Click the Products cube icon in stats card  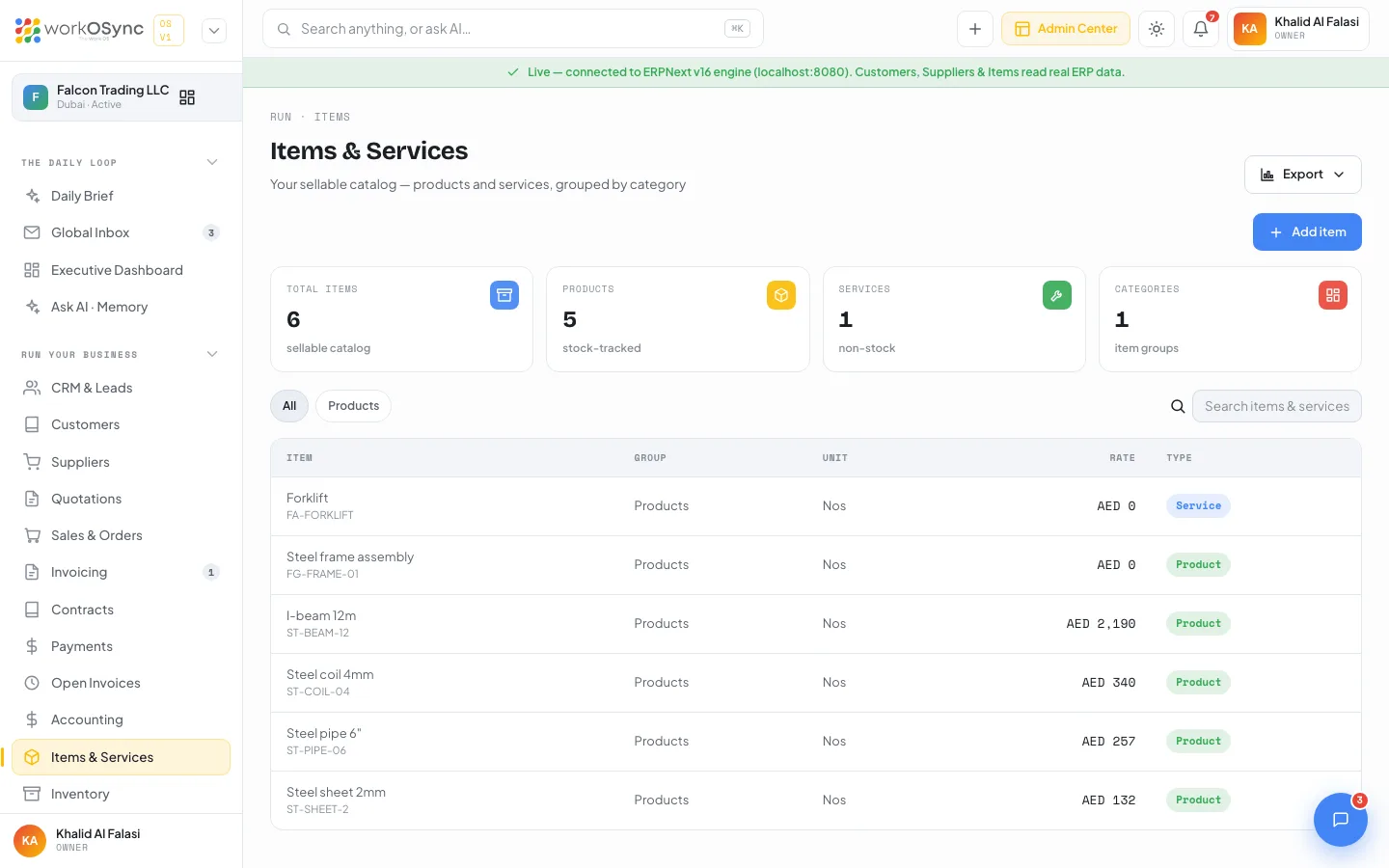click(x=781, y=295)
